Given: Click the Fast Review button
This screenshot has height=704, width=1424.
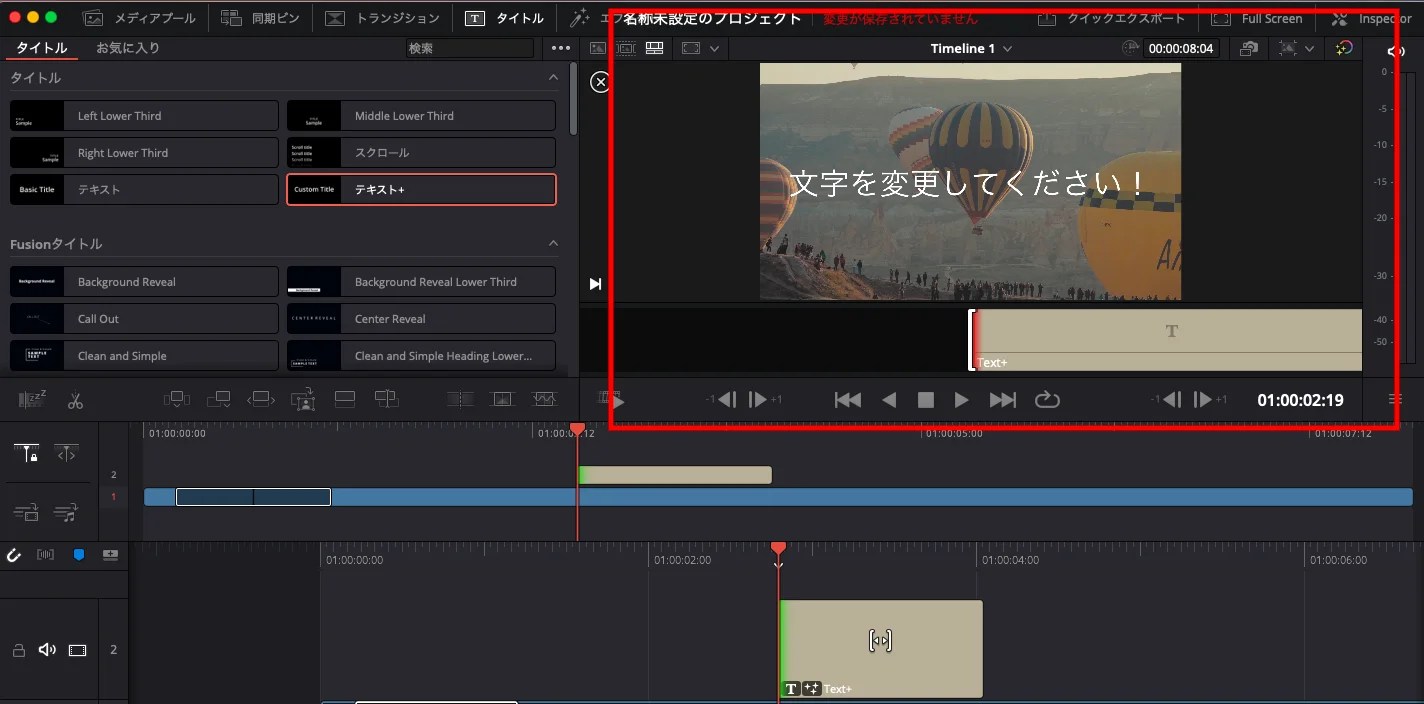Looking at the screenshot, I should coord(611,399).
